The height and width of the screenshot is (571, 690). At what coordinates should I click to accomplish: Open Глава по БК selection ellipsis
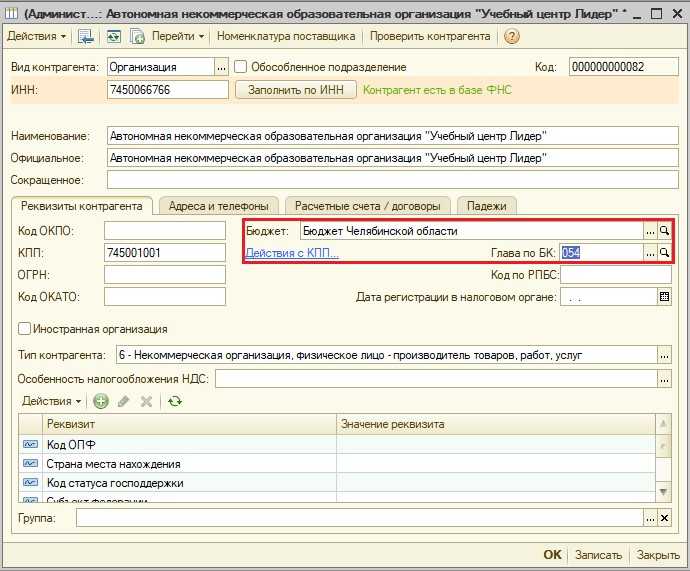point(650,253)
